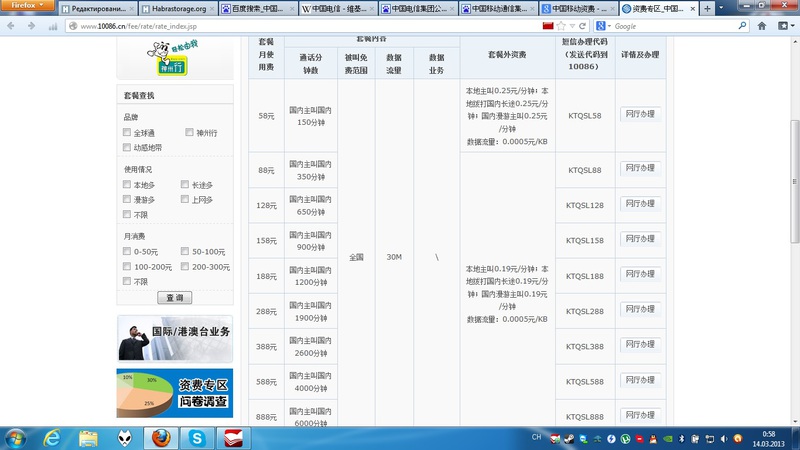Click the page vertical scrollbar thumb
The image size is (800, 450).
[x=794, y=181]
